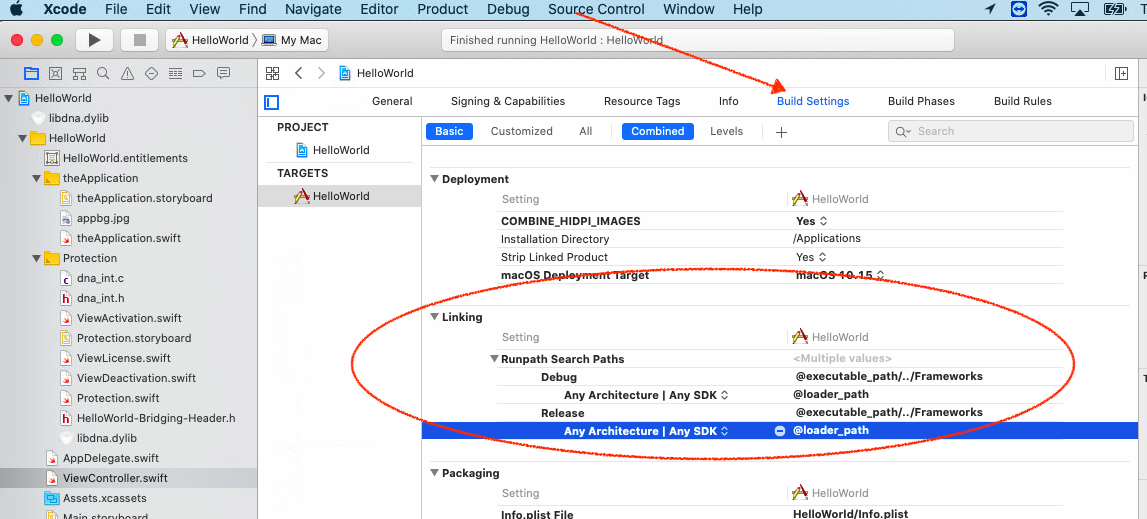Open the COMBINE_HIDPI_IMAGES Yes dropdown
1147x519 pixels.
click(811, 221)
